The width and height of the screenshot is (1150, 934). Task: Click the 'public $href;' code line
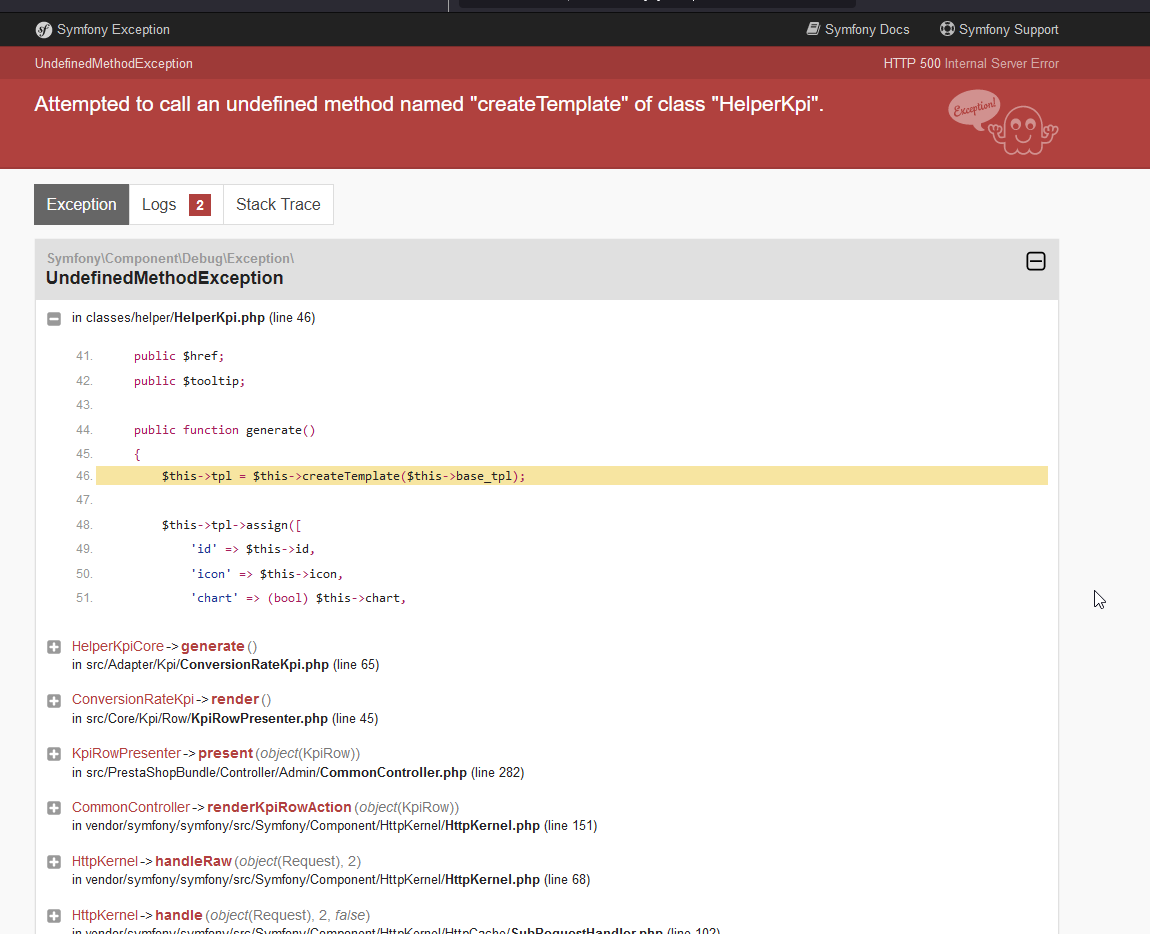179,356
